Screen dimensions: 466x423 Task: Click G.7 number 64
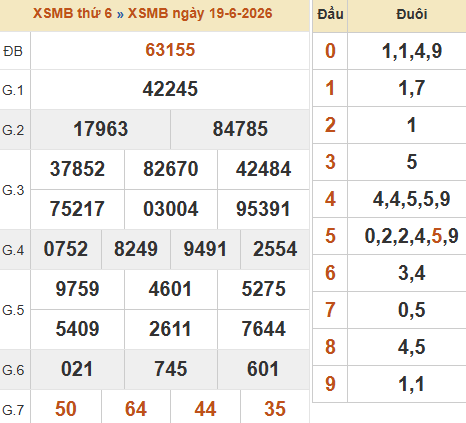[x=136, y=409]
